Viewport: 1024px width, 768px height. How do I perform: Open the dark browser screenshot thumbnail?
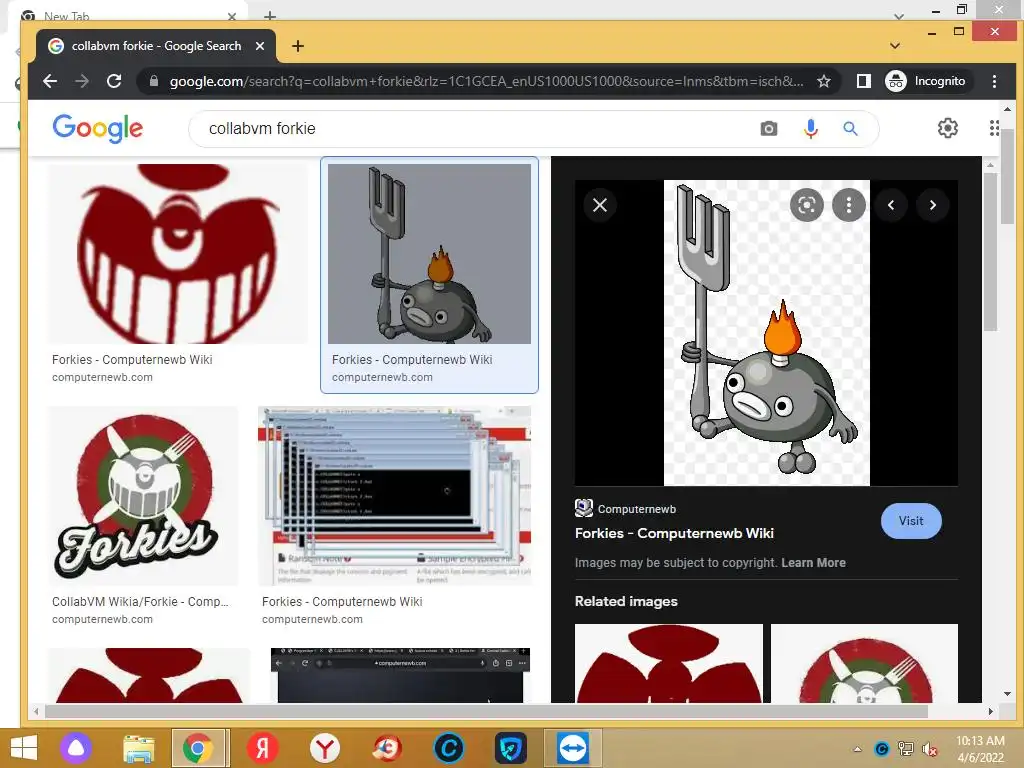point(400,675)
